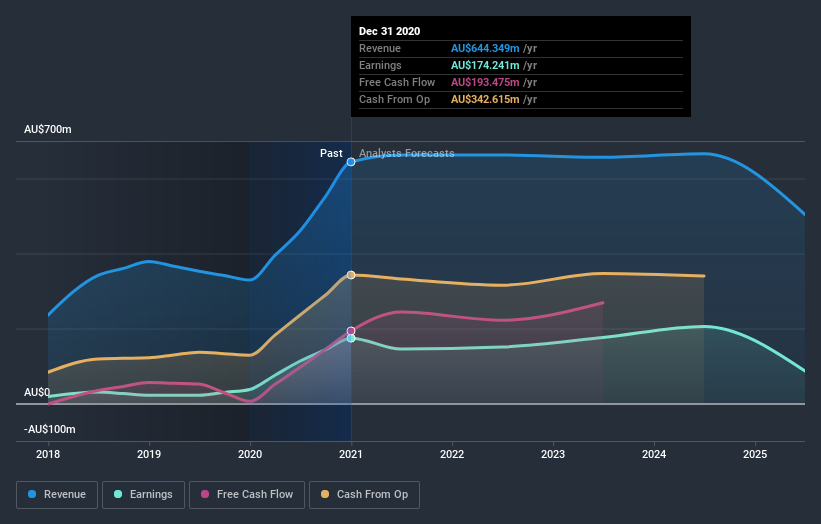Screen dimensions: 821x524
Task: Click the Cash From Op label in tooltip
Action: pos(394,99)
